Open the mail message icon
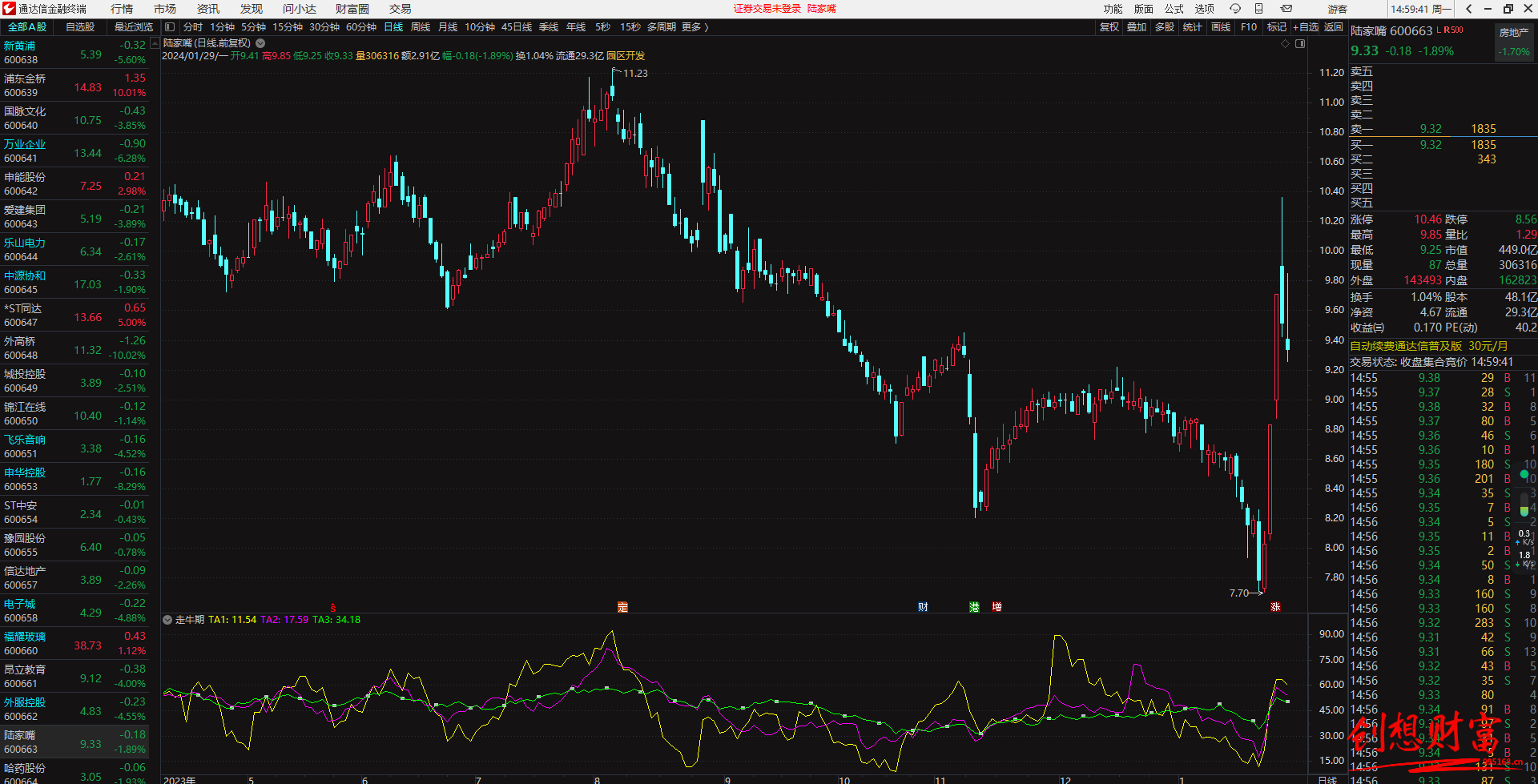The image size is (1538, 784). click(1286, 9)
